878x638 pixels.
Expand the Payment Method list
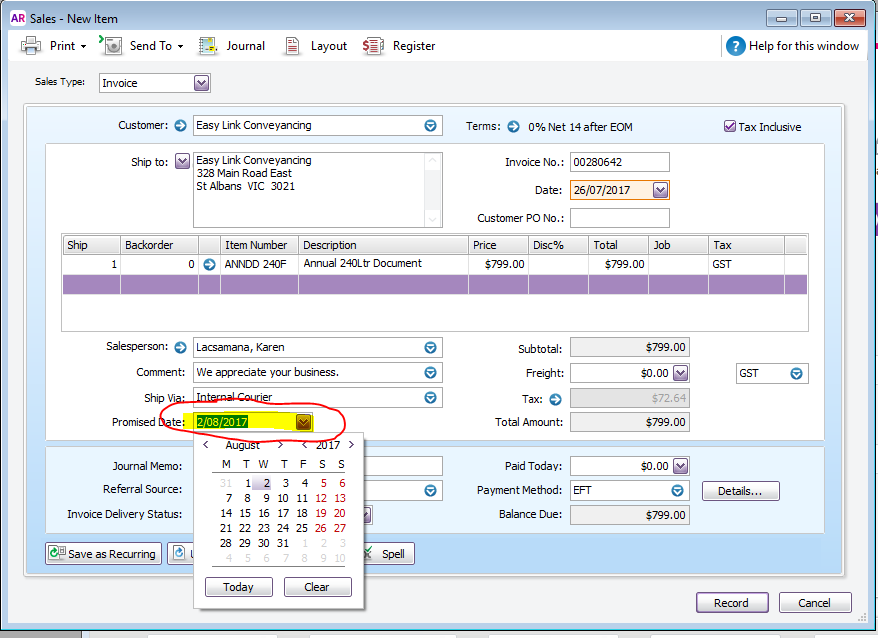click(x=677, y=491)
